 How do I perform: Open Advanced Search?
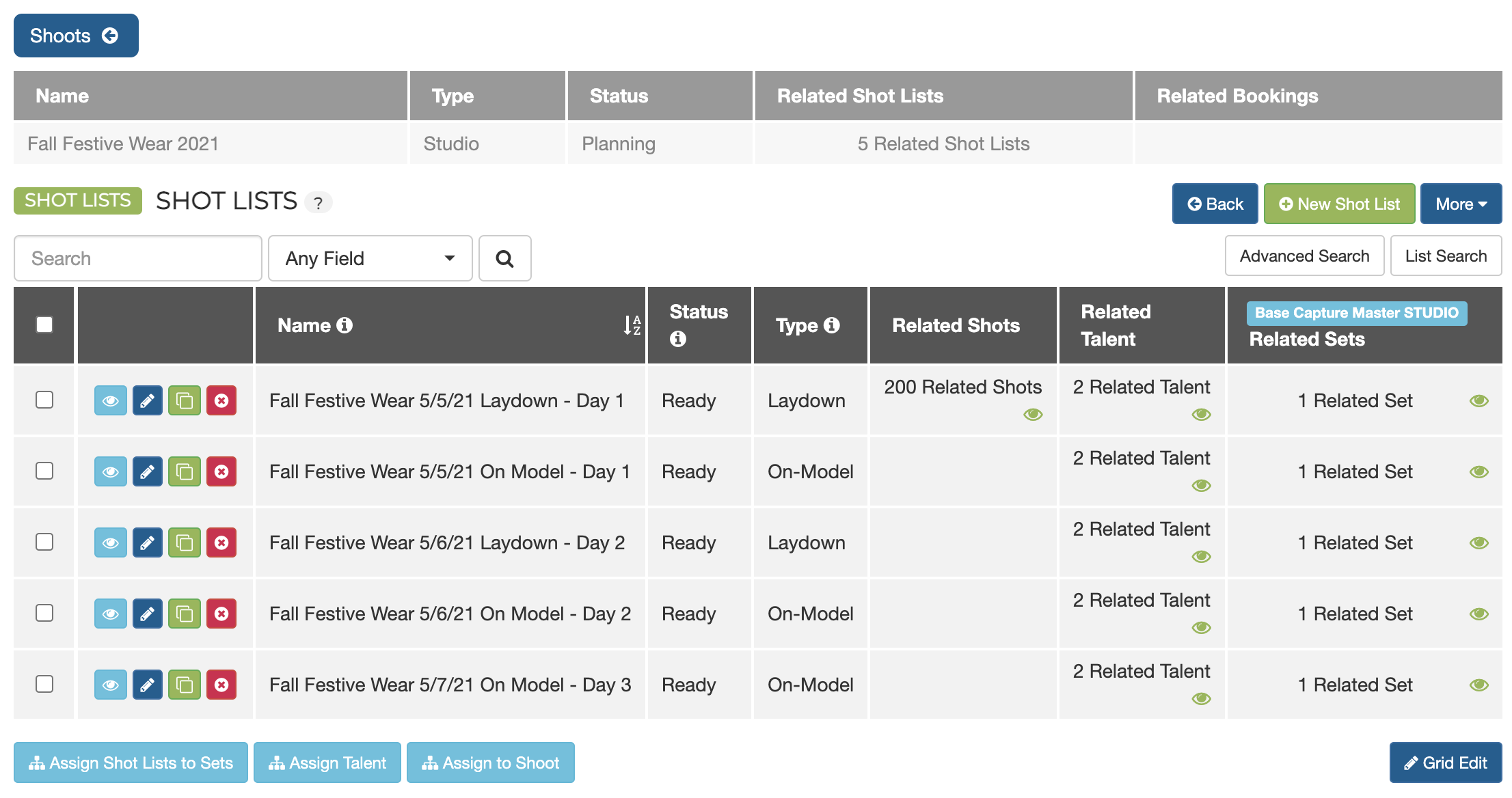tap(1304, 256)
